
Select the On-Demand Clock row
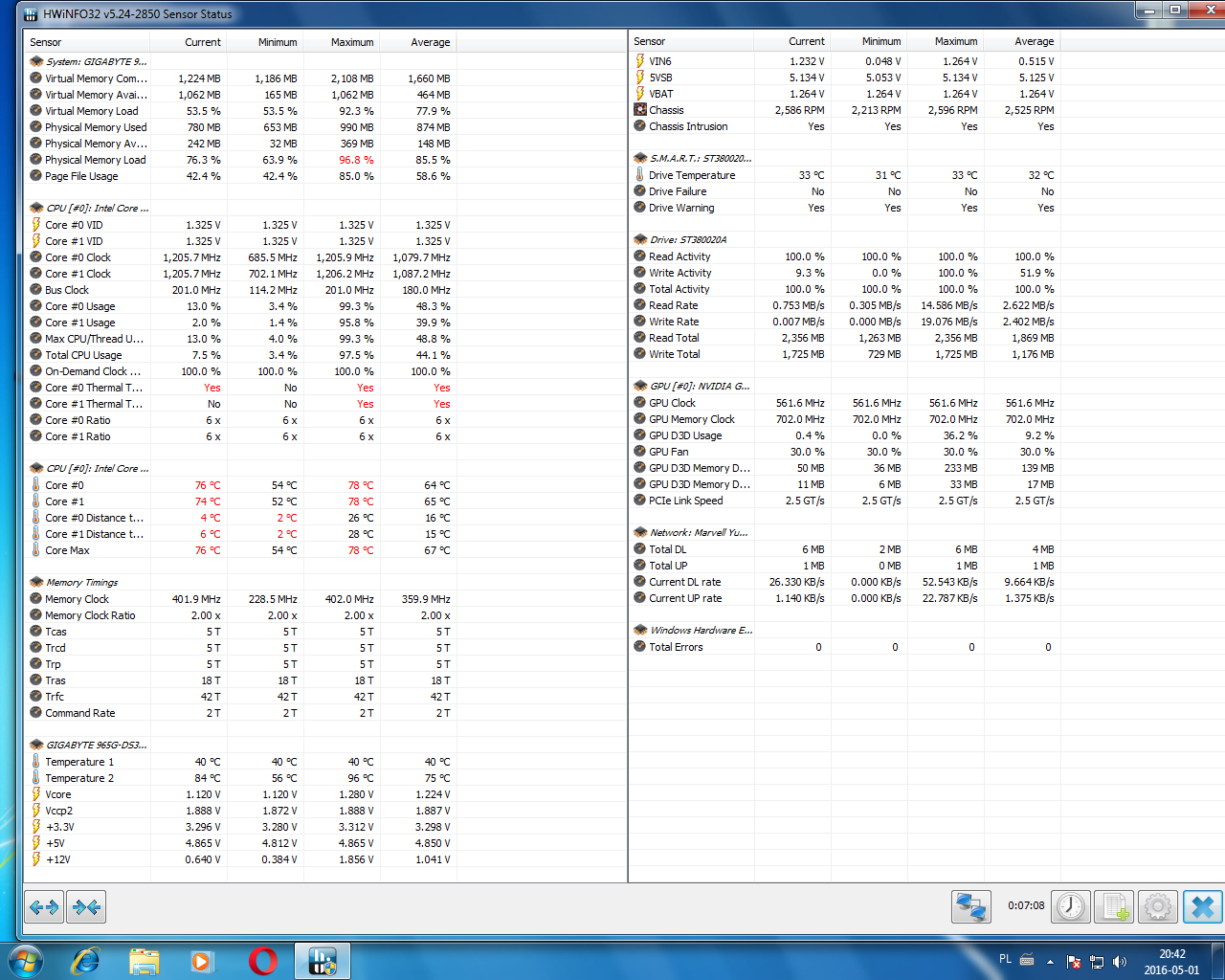pyautogui.click(x=242, y=371)
